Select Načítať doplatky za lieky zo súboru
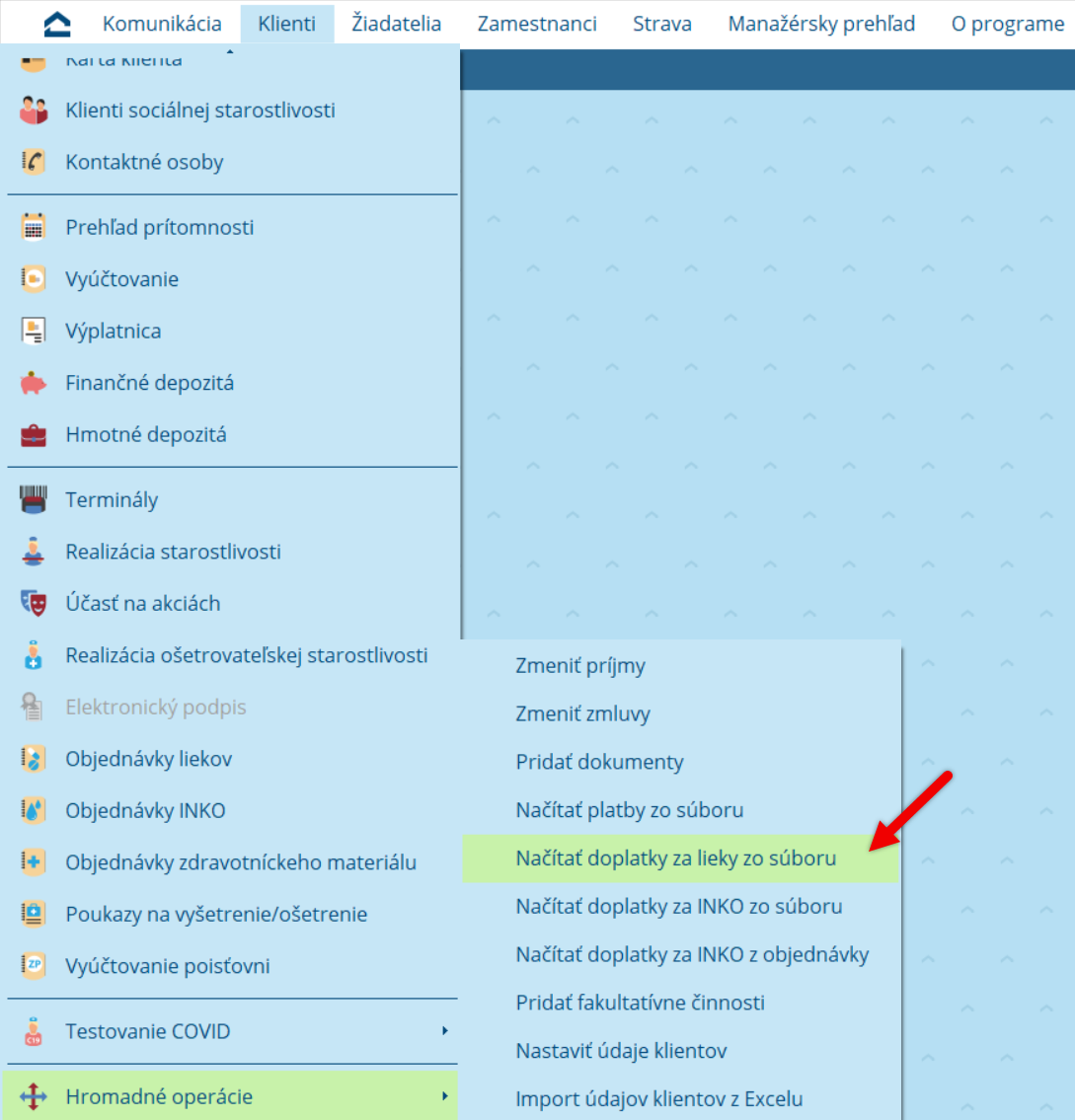The height and width of the screenshot is (1120, 1075). 680,859
